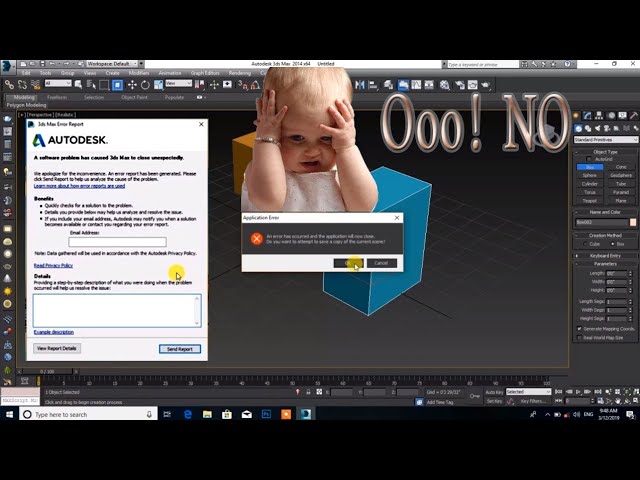This screenshot has width=640, height=480.
Task: Click the Mirror tool icon
Action: point(360,84)
